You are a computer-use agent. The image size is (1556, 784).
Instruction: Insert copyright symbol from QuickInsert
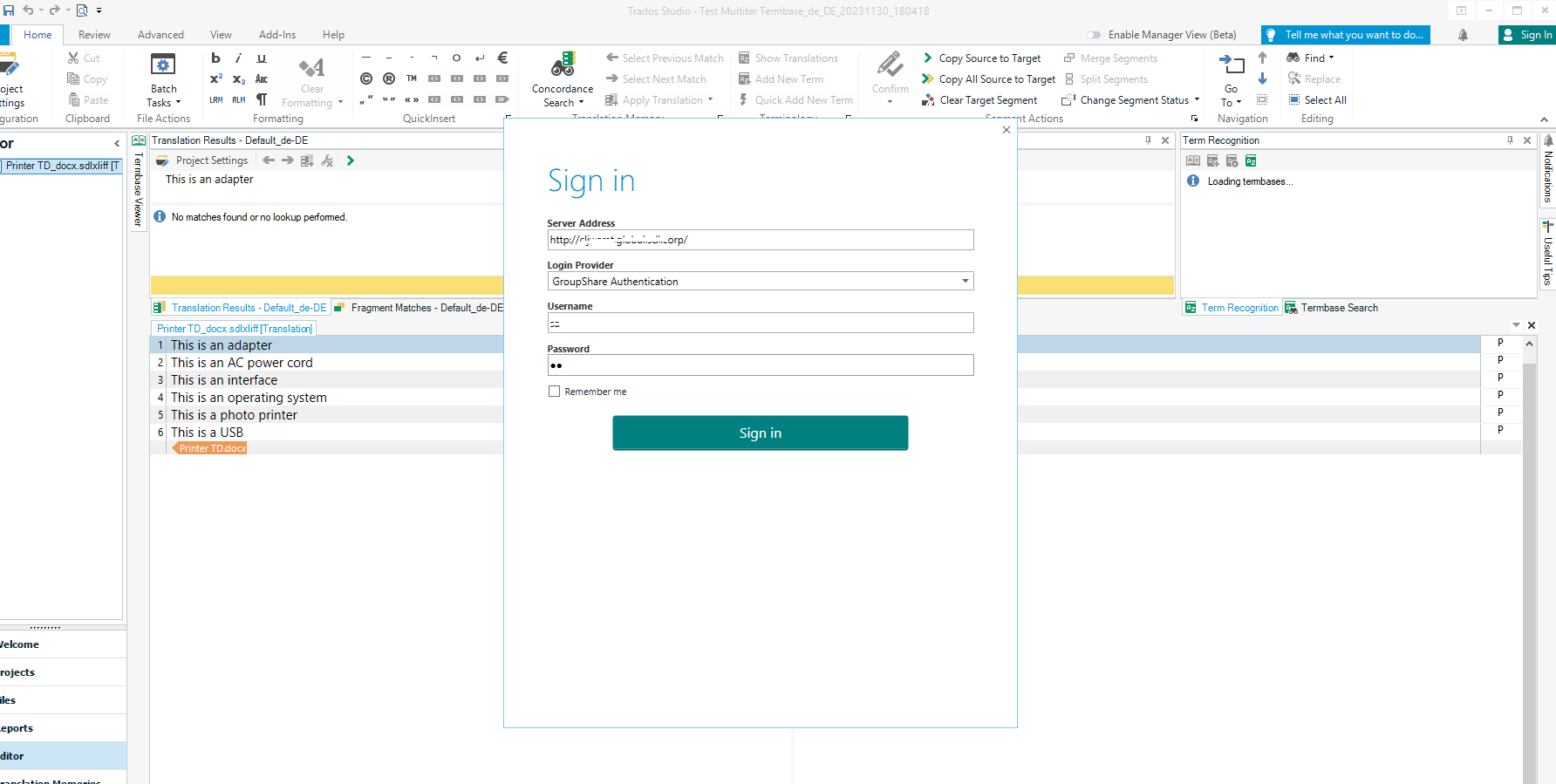tap(366, 78)
